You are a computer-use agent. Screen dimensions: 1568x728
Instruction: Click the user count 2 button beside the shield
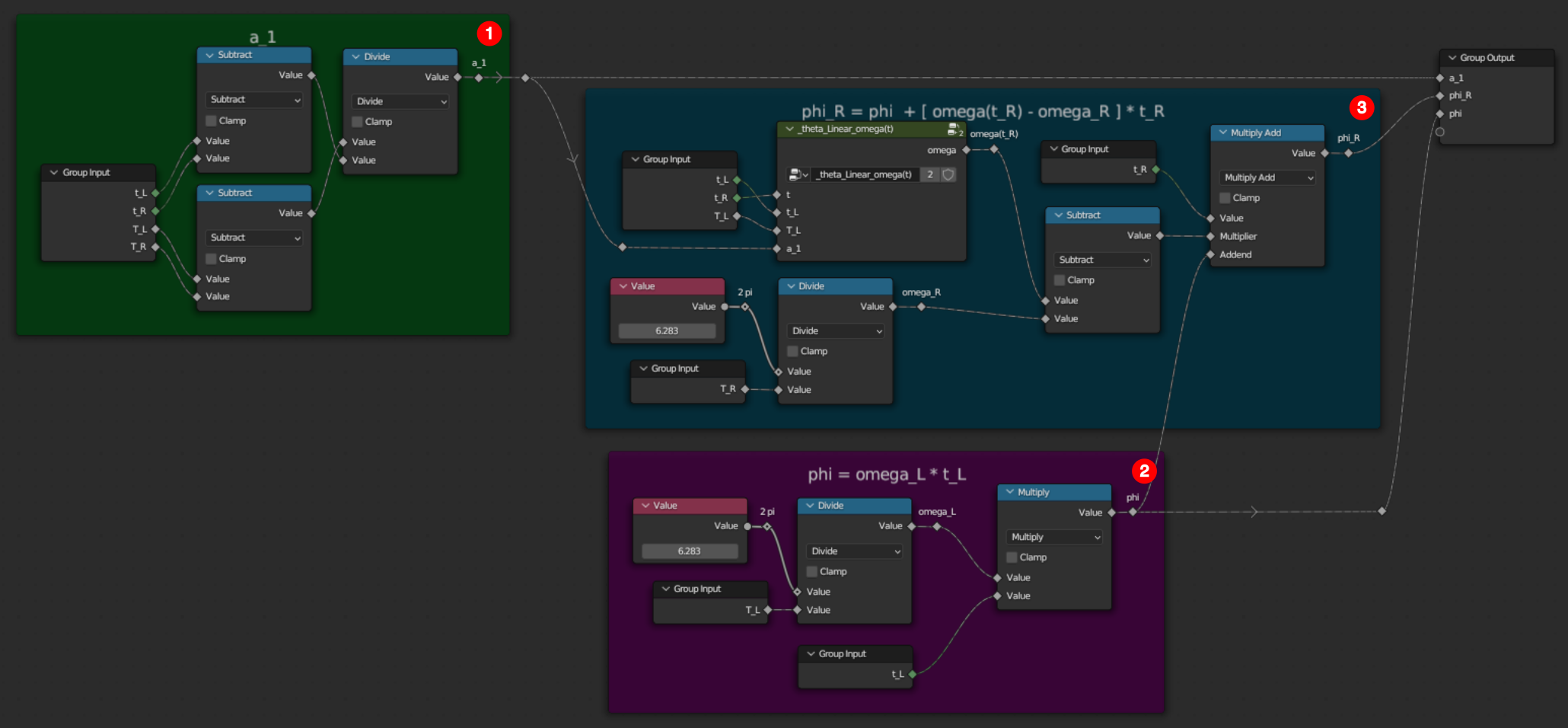[930, 174]
